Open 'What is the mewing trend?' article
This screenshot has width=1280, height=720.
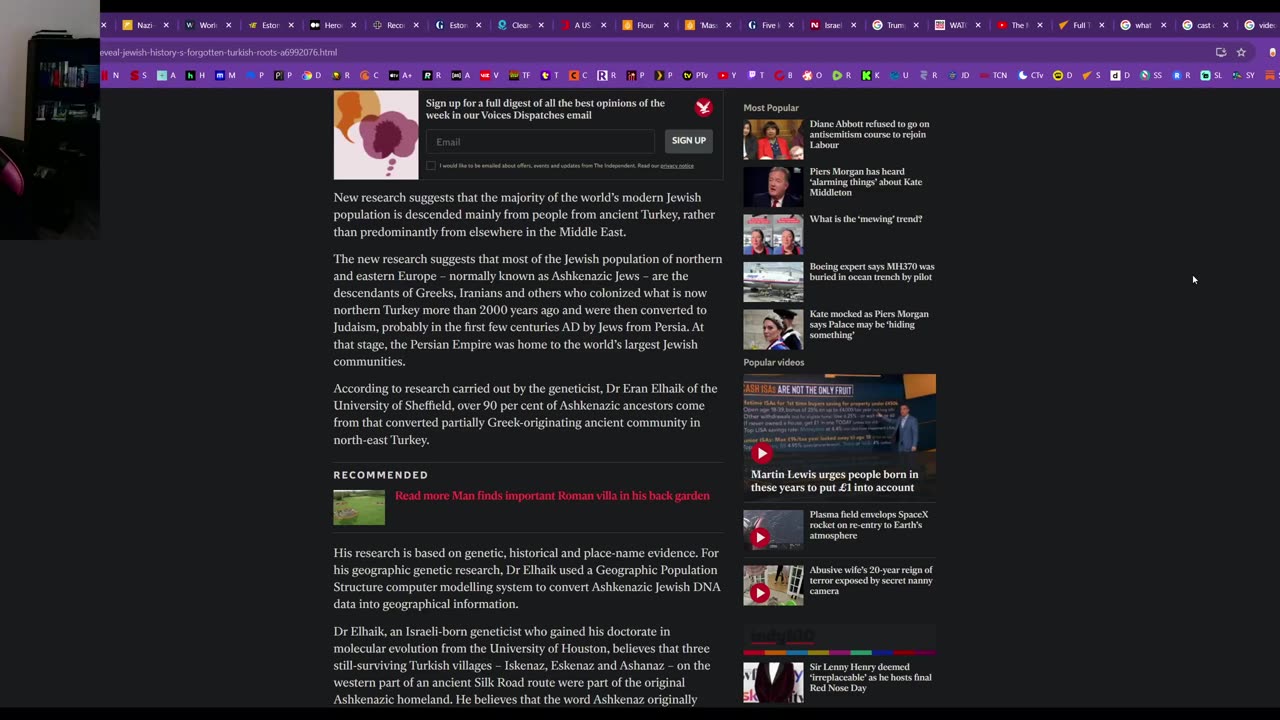pos(866,219)
